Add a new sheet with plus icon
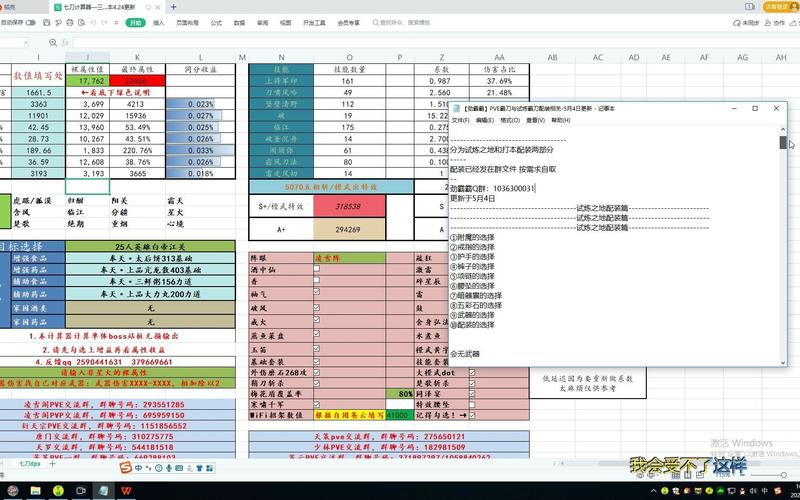The image size is (800, 500). [52, 464]
